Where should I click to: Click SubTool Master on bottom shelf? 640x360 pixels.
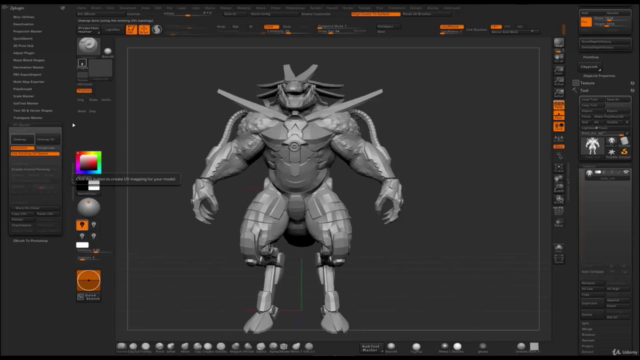click(x=371, y=348)
